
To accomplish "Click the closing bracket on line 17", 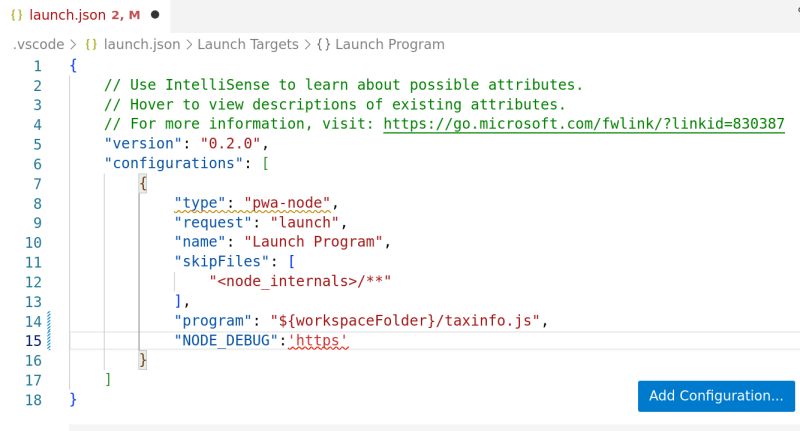I will [x=108, y=379].
